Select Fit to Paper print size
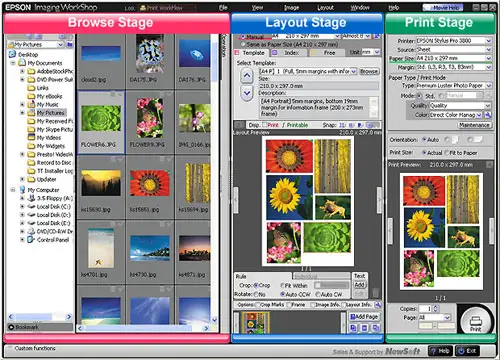 447,153
